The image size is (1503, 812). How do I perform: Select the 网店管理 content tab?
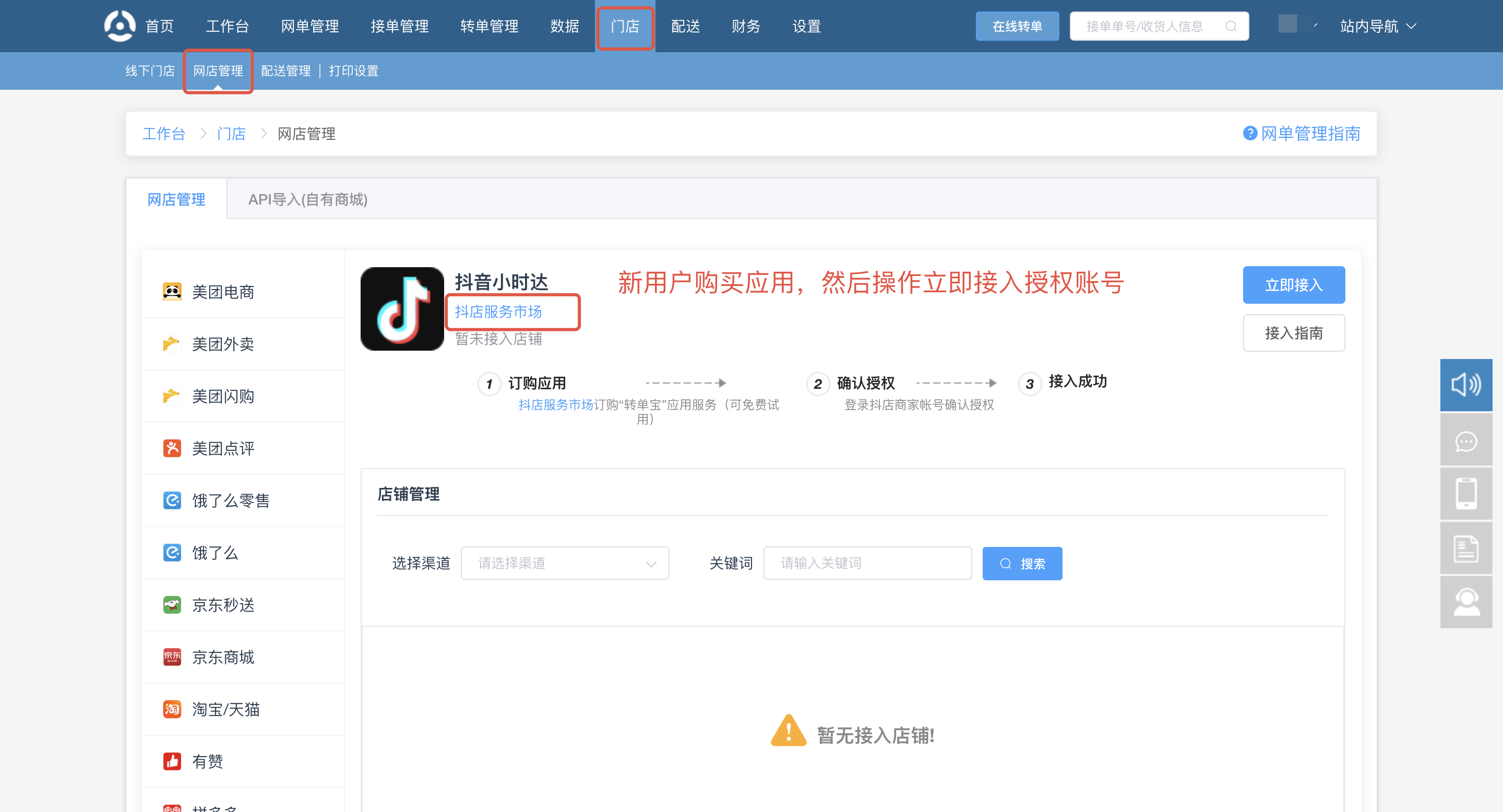pos(176,199)
